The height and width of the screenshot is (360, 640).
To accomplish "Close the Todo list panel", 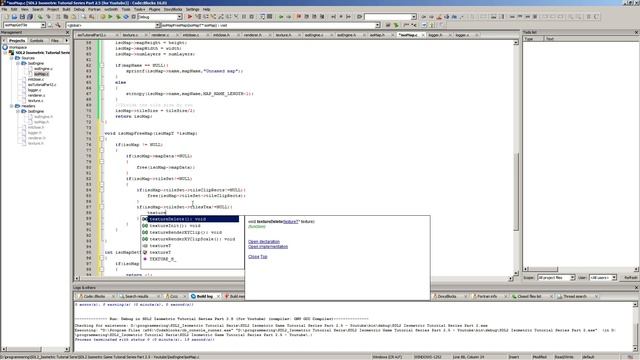I will (x=636, y=32).
